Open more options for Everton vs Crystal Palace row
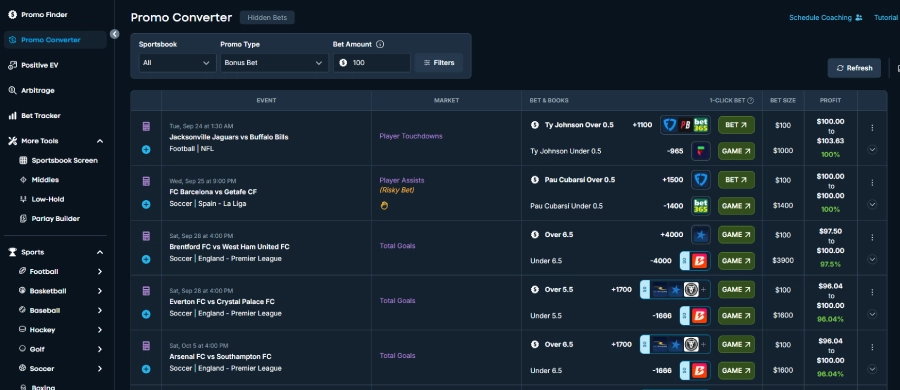 pyautogui.click(x=872, y=292)
